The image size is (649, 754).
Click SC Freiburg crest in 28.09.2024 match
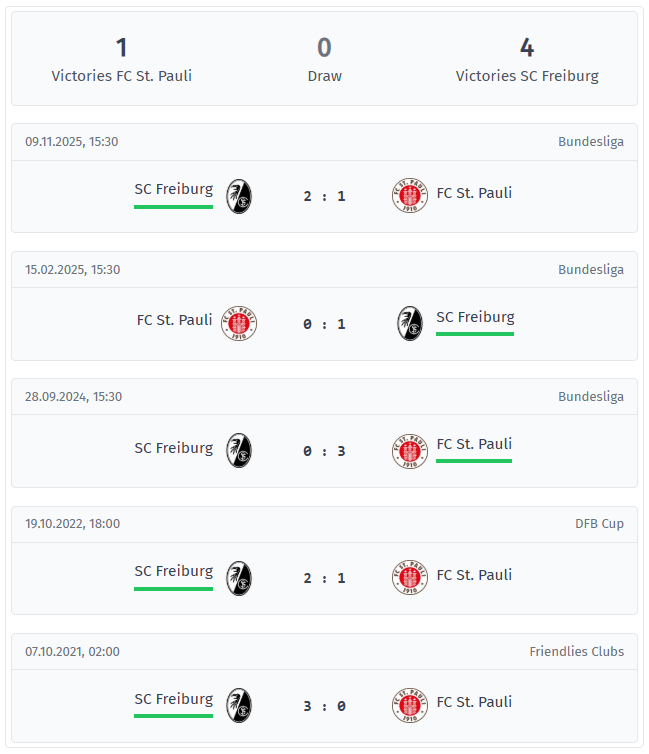(x=238, y=450)
